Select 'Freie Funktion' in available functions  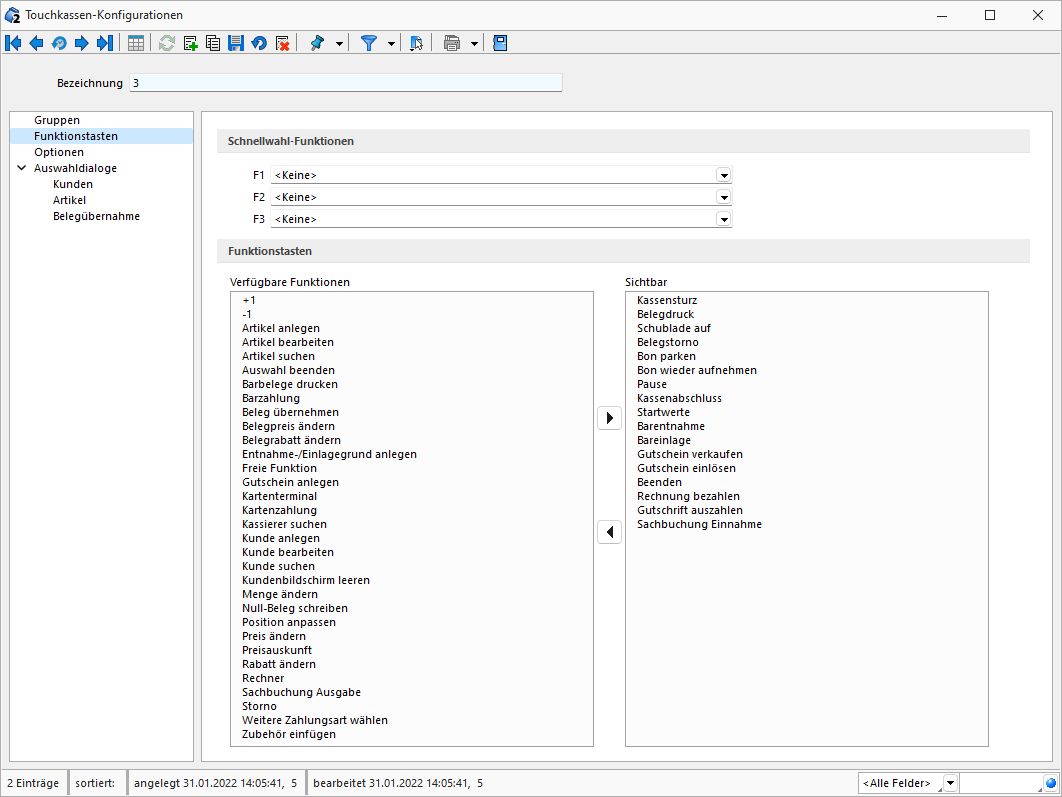[279, 469]
